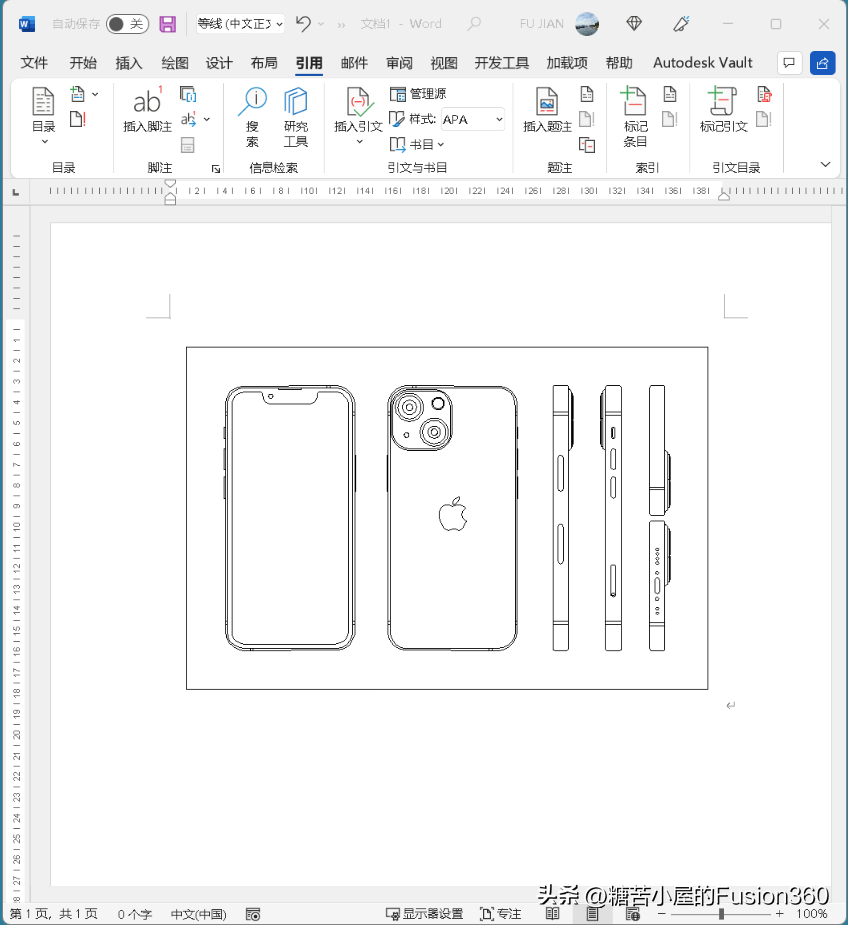
Task: Click the blue Share button
Action: [823, 63]
